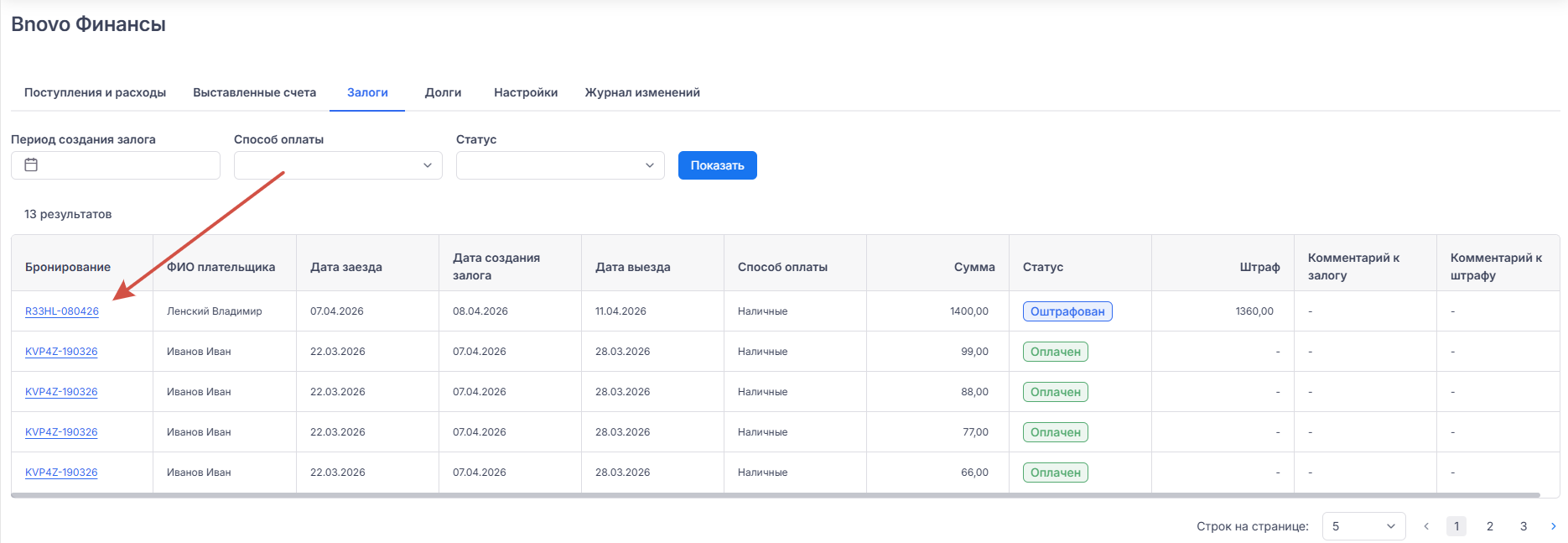Open the Способ оплаты dropdown

[x=338, y=165]
